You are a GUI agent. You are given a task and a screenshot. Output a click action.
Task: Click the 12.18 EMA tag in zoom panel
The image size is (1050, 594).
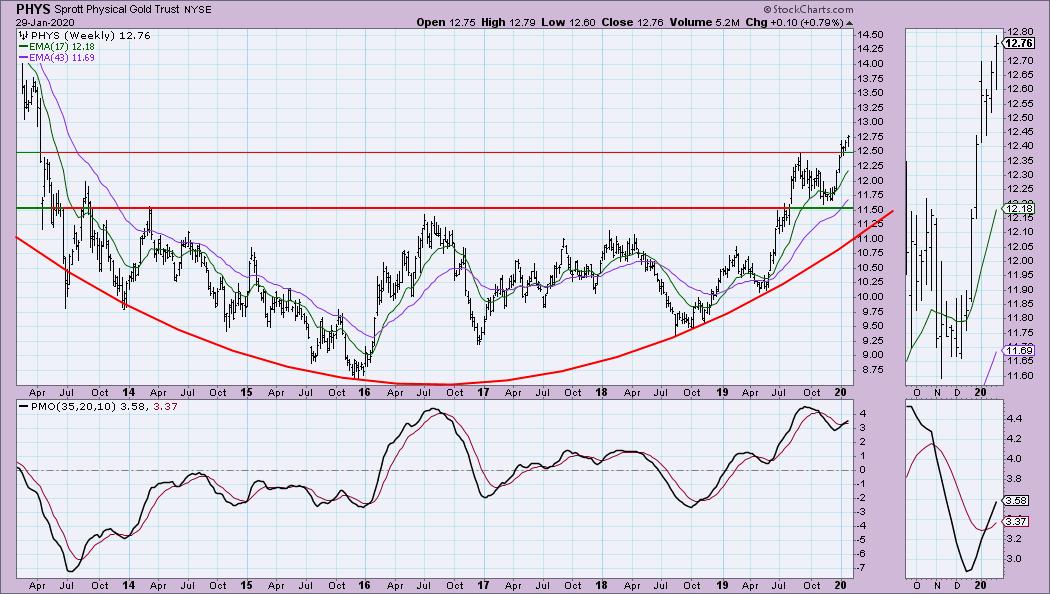click(x=1019, y=209)
